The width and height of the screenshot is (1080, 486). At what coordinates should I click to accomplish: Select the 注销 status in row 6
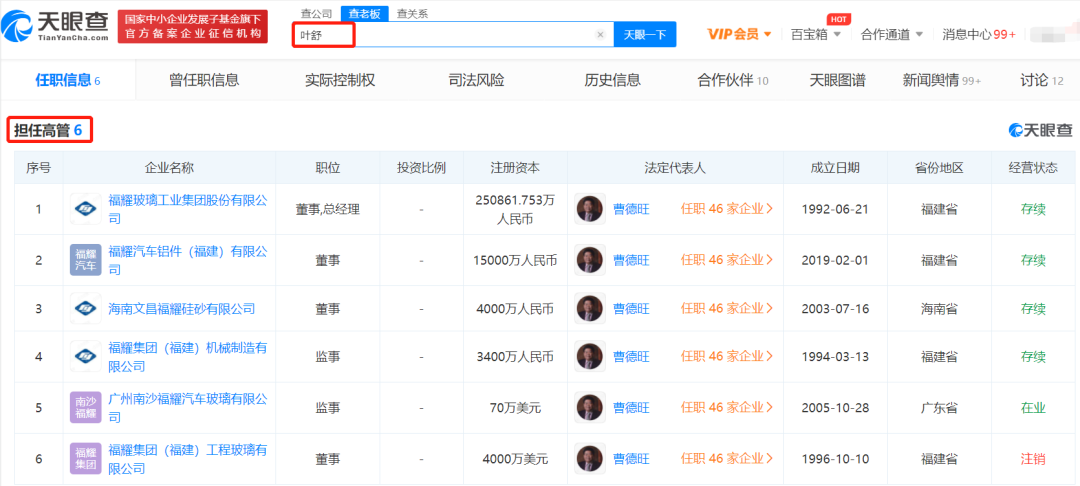coord(1032,459)
